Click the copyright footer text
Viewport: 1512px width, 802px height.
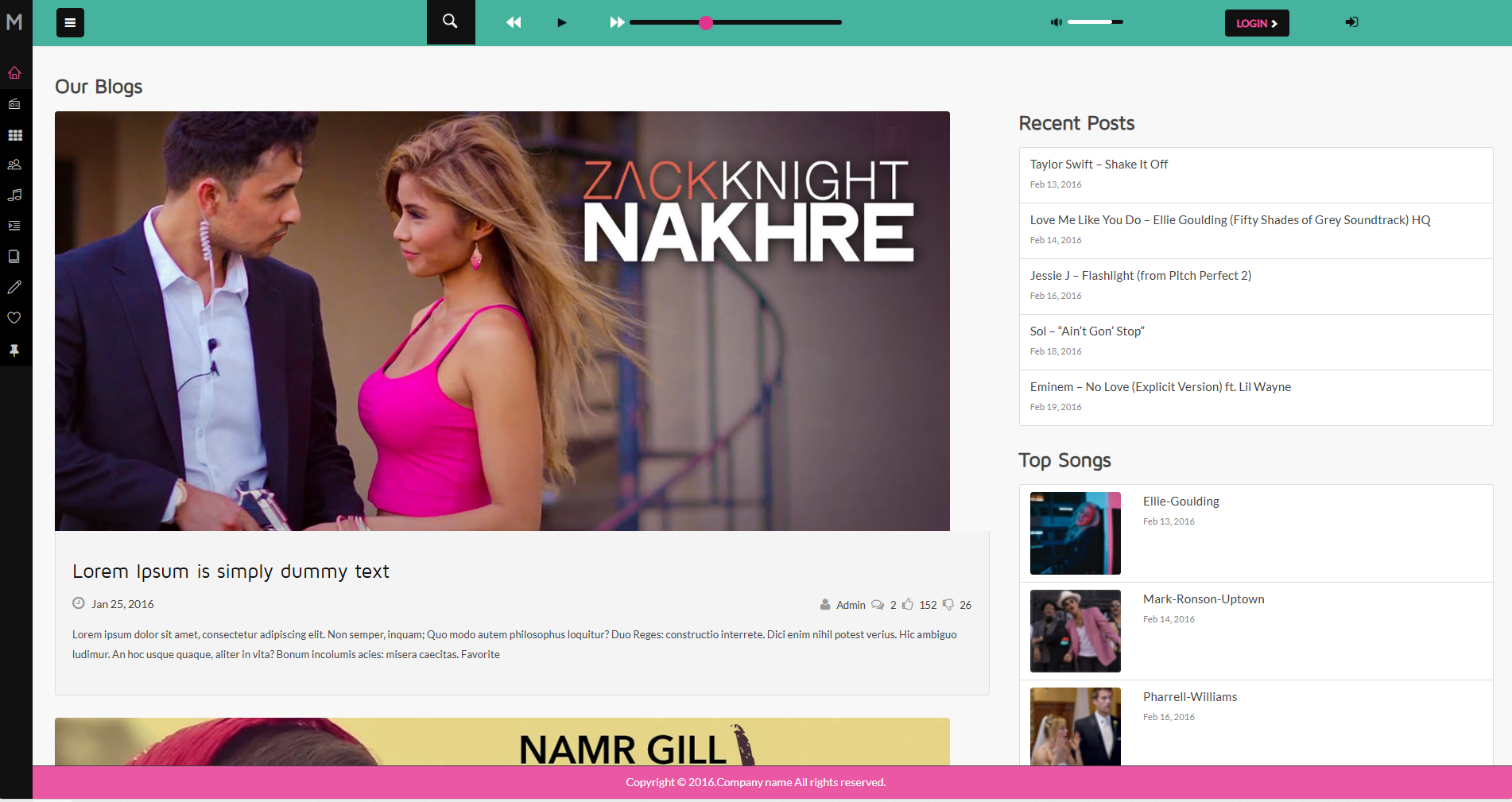[x=755, y=782]
